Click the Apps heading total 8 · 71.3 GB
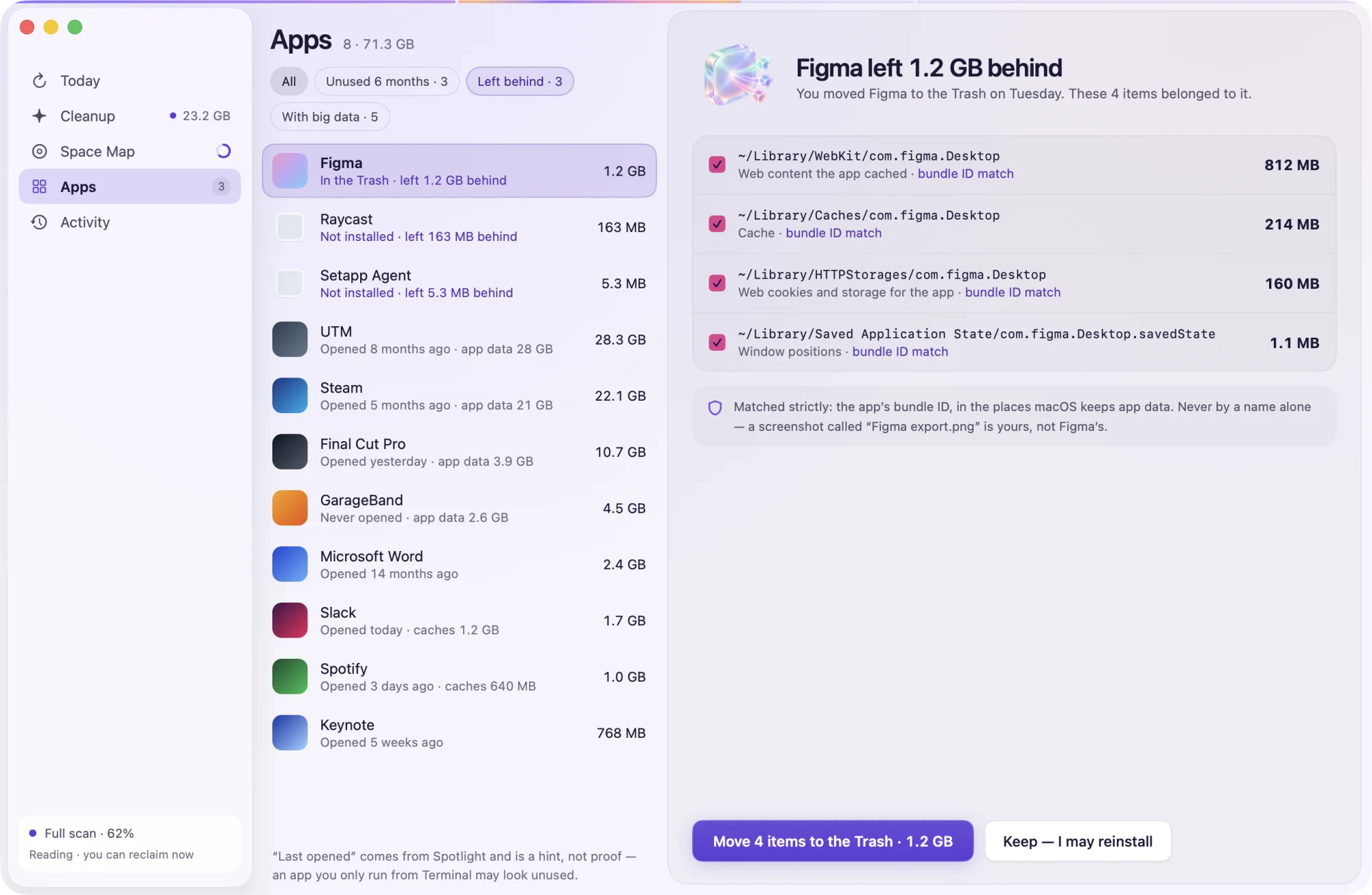This screenshot has height=895, width=1372. pyautogui.click(x=379, y=44)
